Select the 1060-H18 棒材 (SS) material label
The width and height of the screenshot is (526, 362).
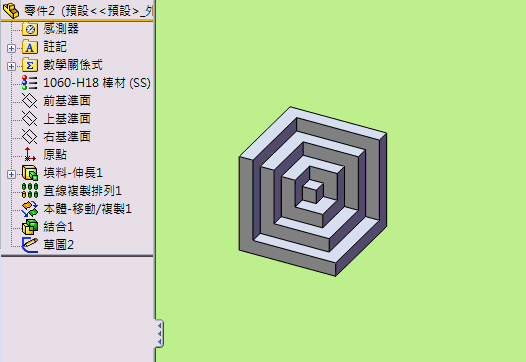(x=97, y=83)
